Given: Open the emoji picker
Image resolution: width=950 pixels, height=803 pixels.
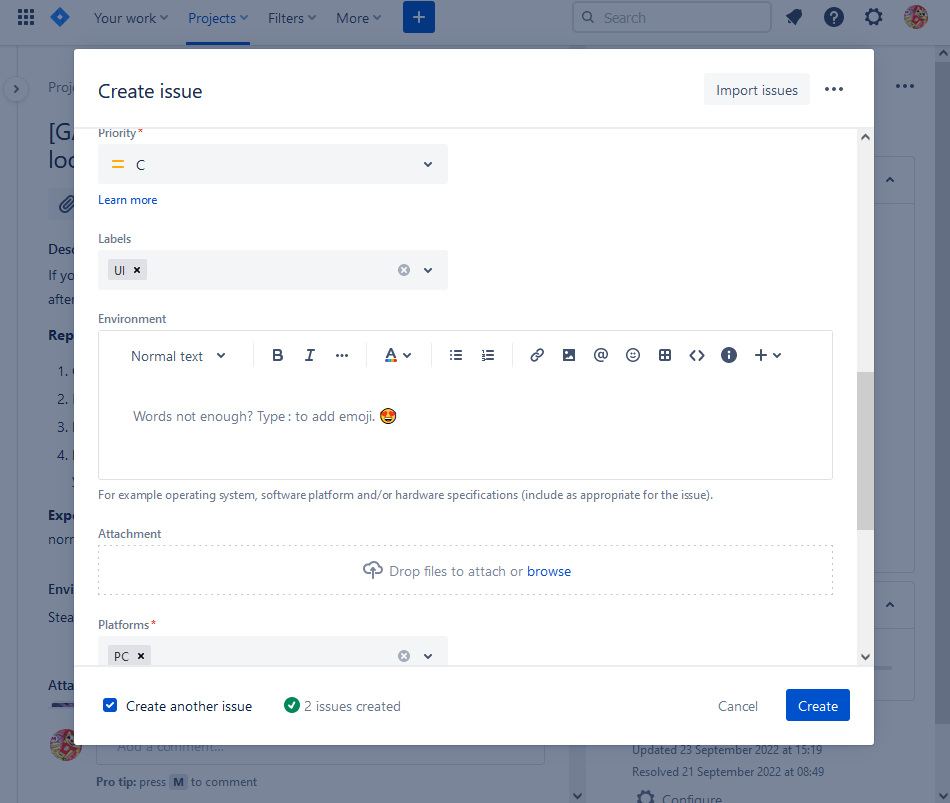Looking at the screenshot, I should click(633, 355).
